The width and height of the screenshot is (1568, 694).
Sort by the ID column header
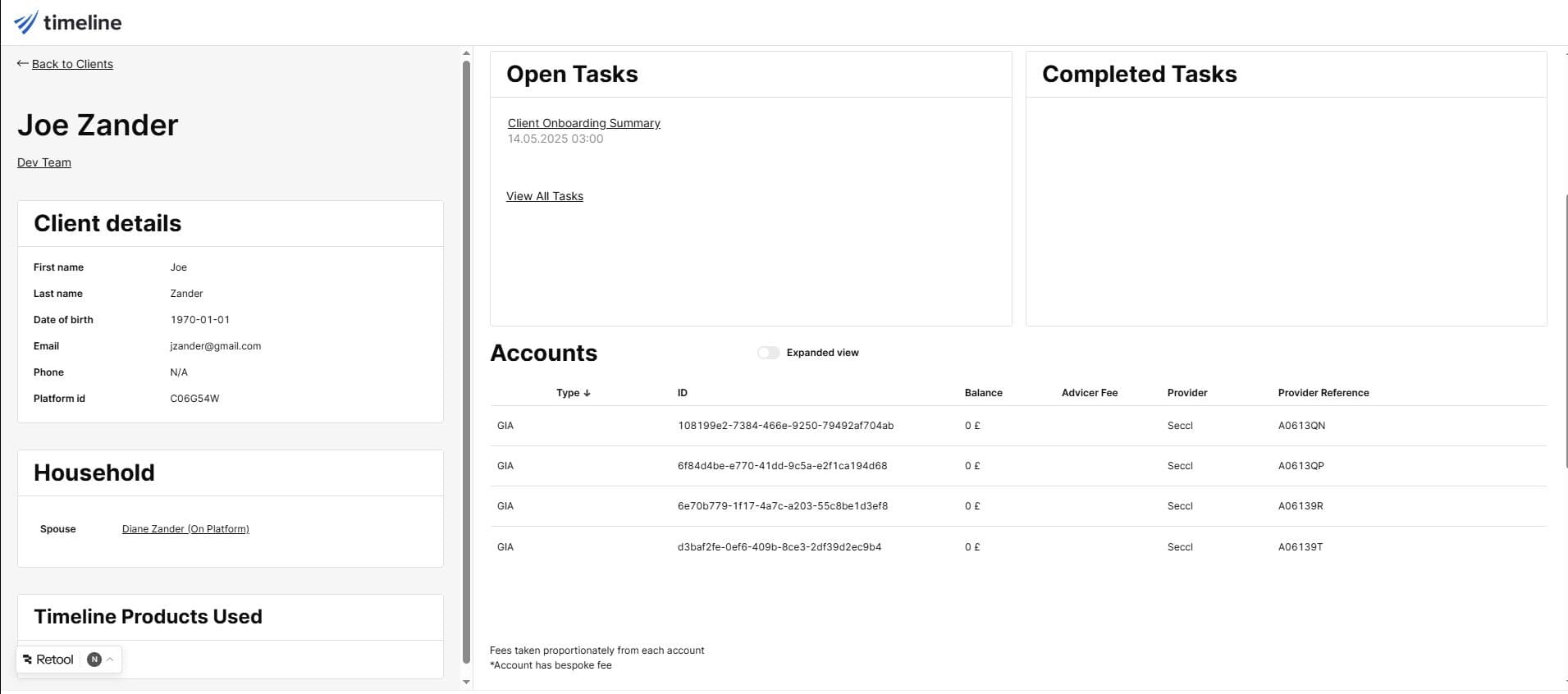683,393
